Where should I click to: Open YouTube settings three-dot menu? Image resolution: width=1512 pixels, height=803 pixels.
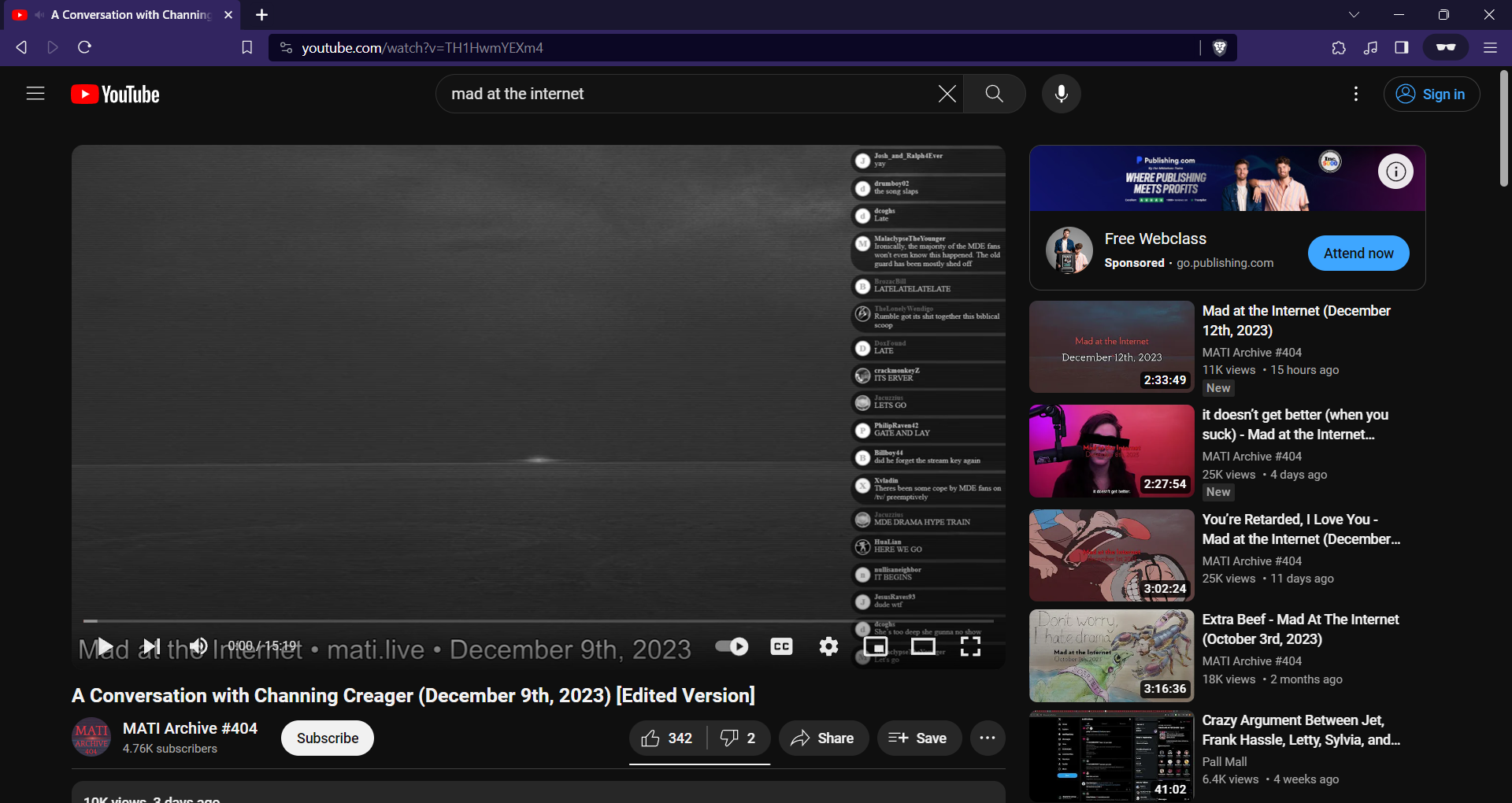(x=1355, y=94)
